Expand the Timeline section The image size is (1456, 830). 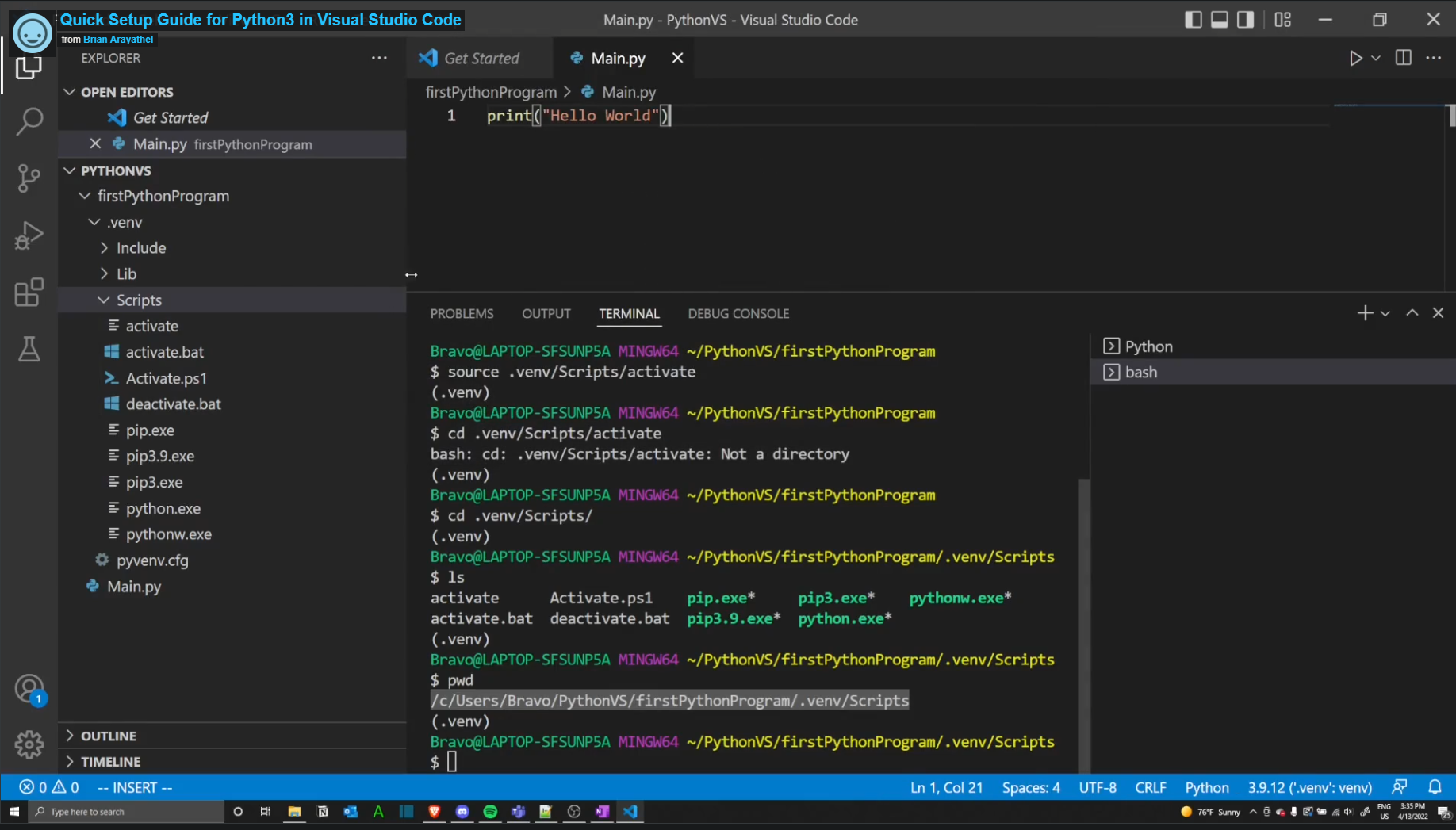tap(70, 762)
